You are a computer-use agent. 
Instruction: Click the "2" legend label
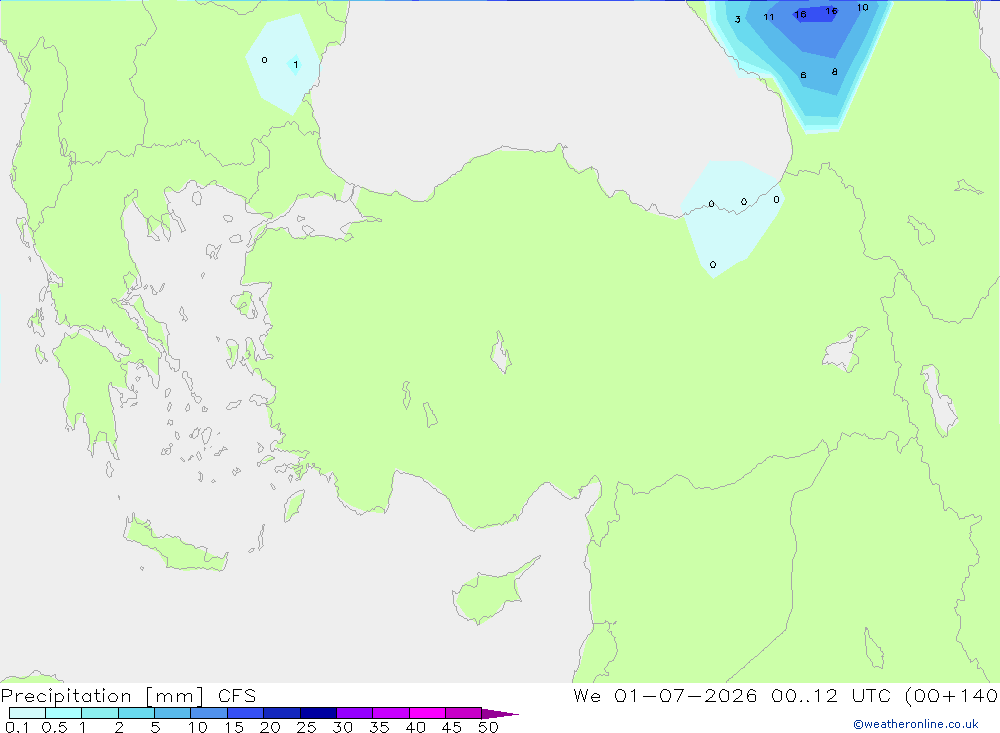click(119, 727)
